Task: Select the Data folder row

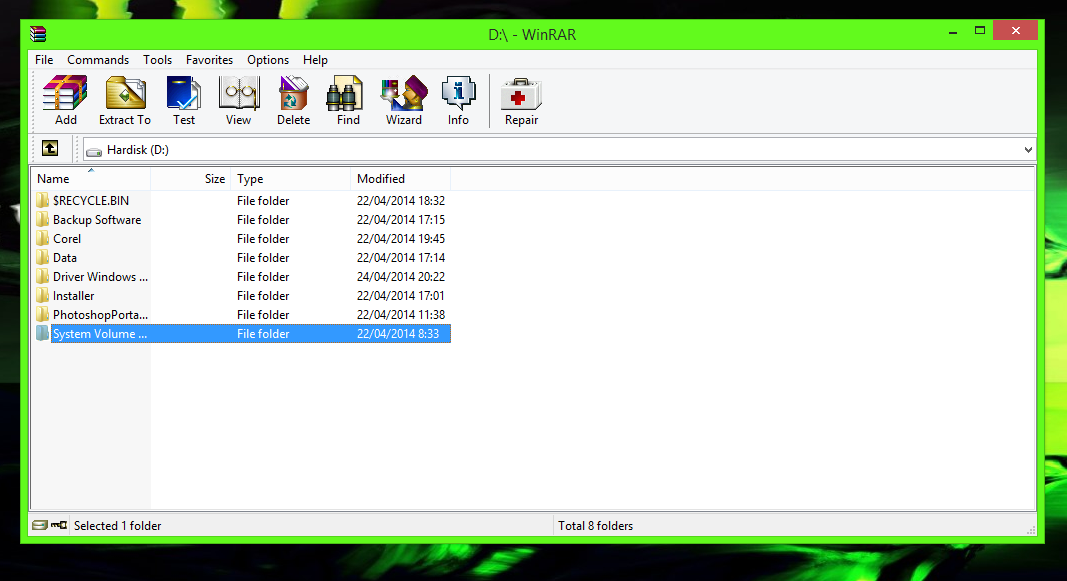Action: coord(241,258)
